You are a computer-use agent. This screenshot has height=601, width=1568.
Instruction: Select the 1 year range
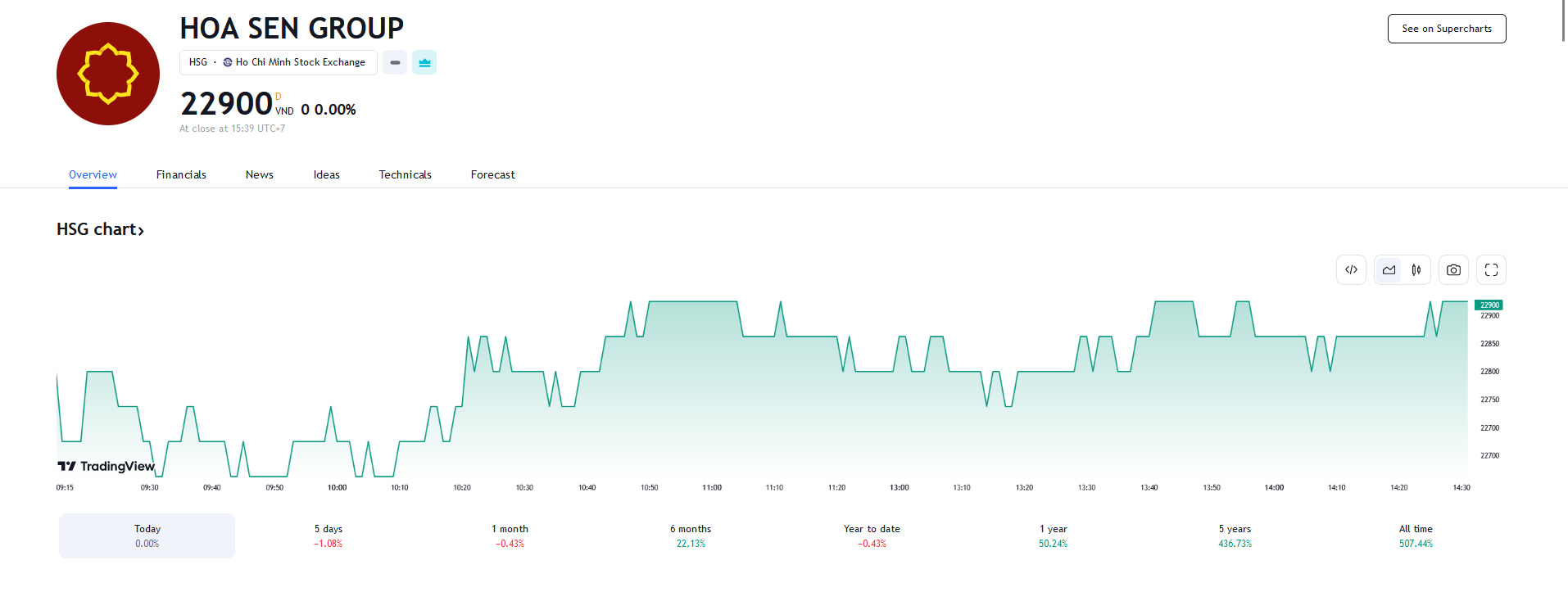click(1054, 535)
